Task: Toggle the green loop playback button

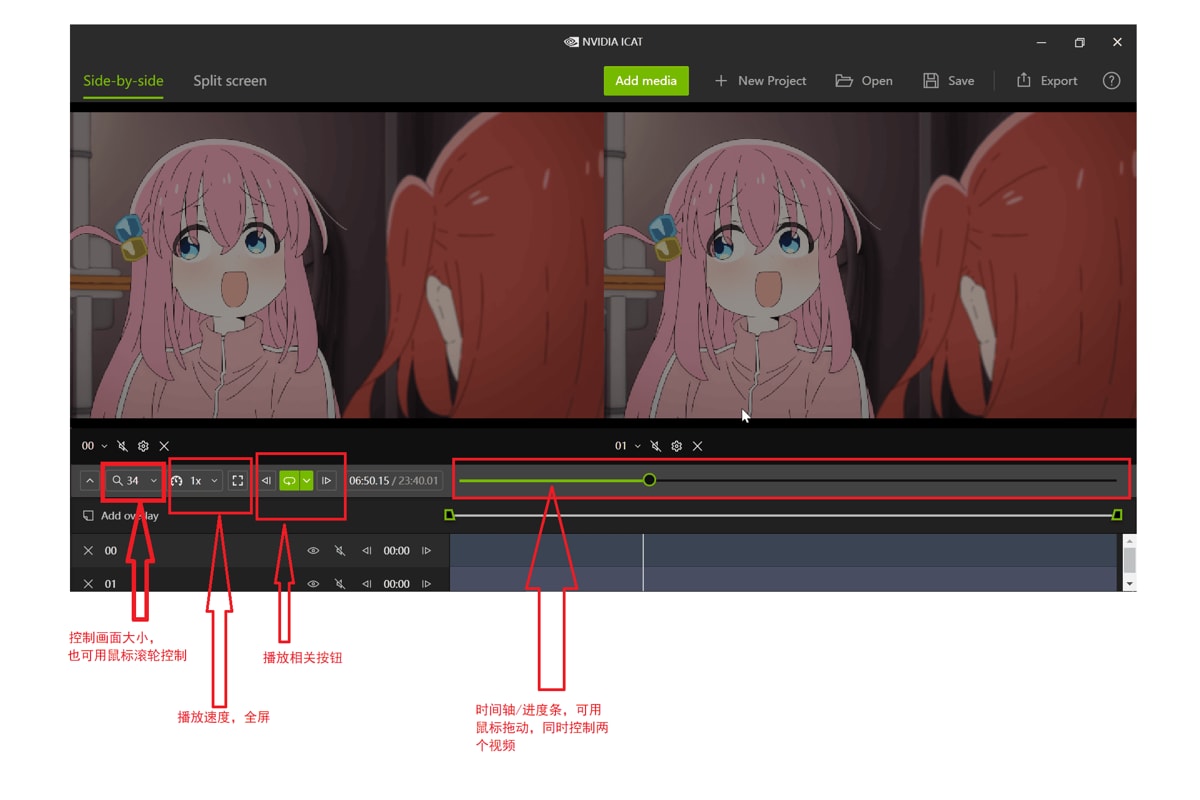Action: click(289, 481)
